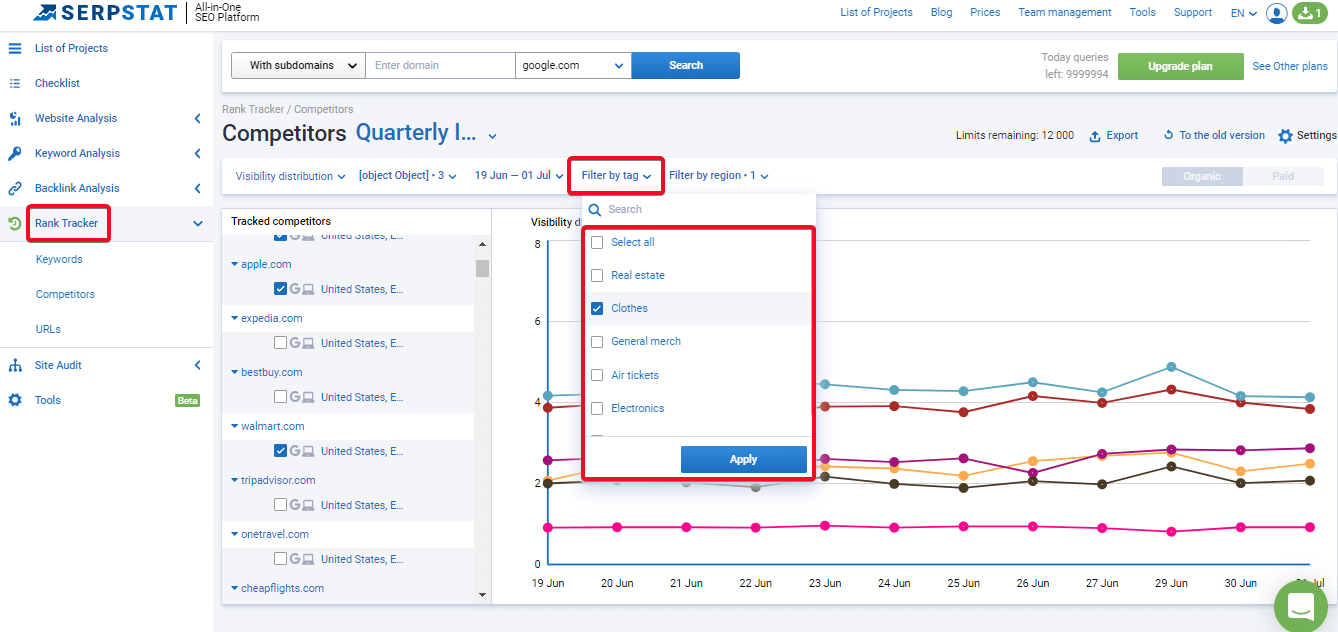This screenshot has width=1338, height=632.
Task: Uncheck the walmart.com competitor checkbox
Action: point(281,451)
